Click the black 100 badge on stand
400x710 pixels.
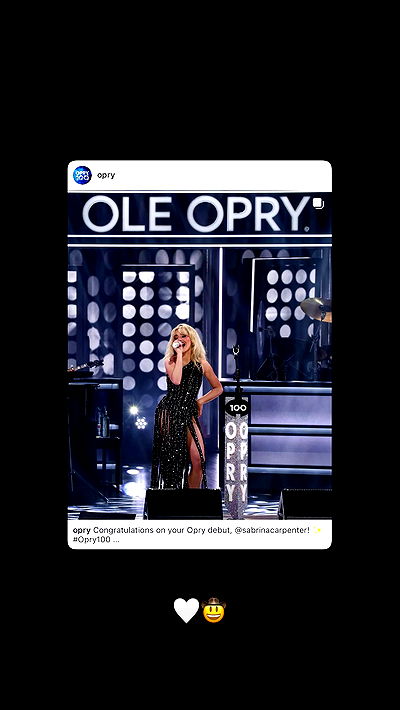coord(237,408)
